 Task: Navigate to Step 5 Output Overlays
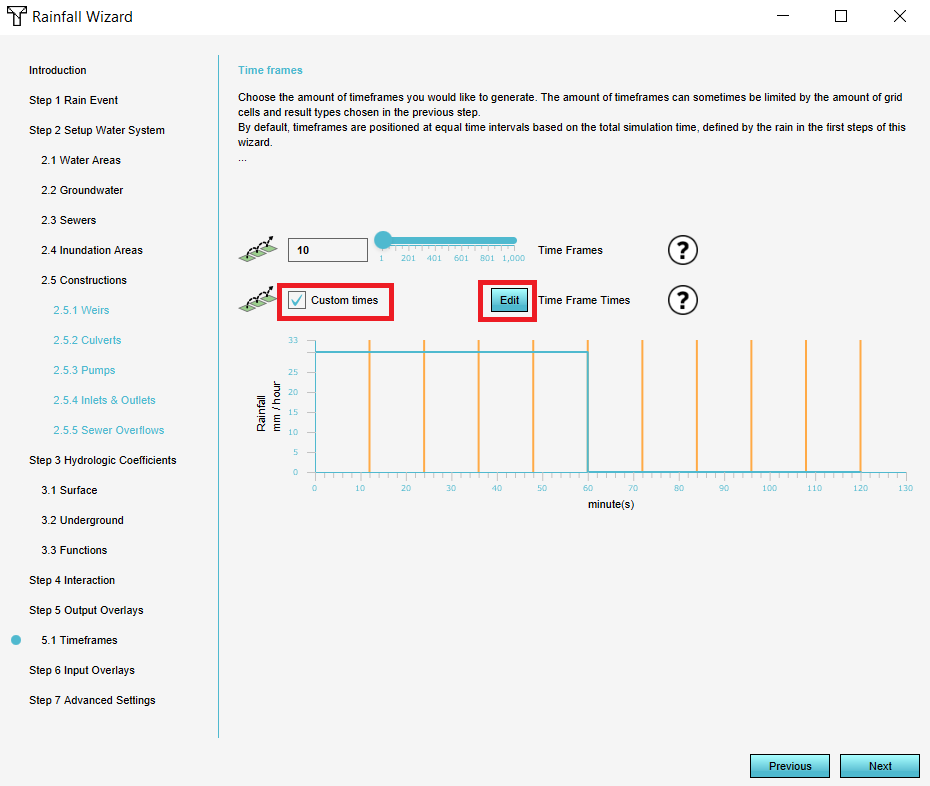pyautogui.click(x=85, y=610)
